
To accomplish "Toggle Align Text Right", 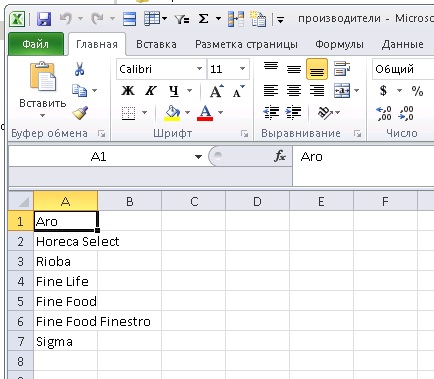I will (317, 90).
